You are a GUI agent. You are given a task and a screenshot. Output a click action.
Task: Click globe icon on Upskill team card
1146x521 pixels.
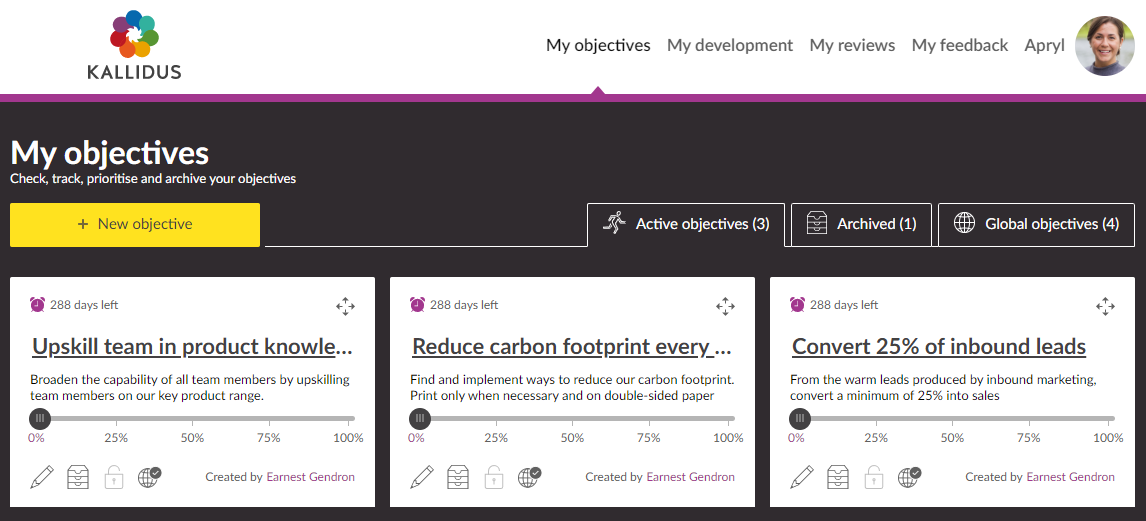(149, 477)
